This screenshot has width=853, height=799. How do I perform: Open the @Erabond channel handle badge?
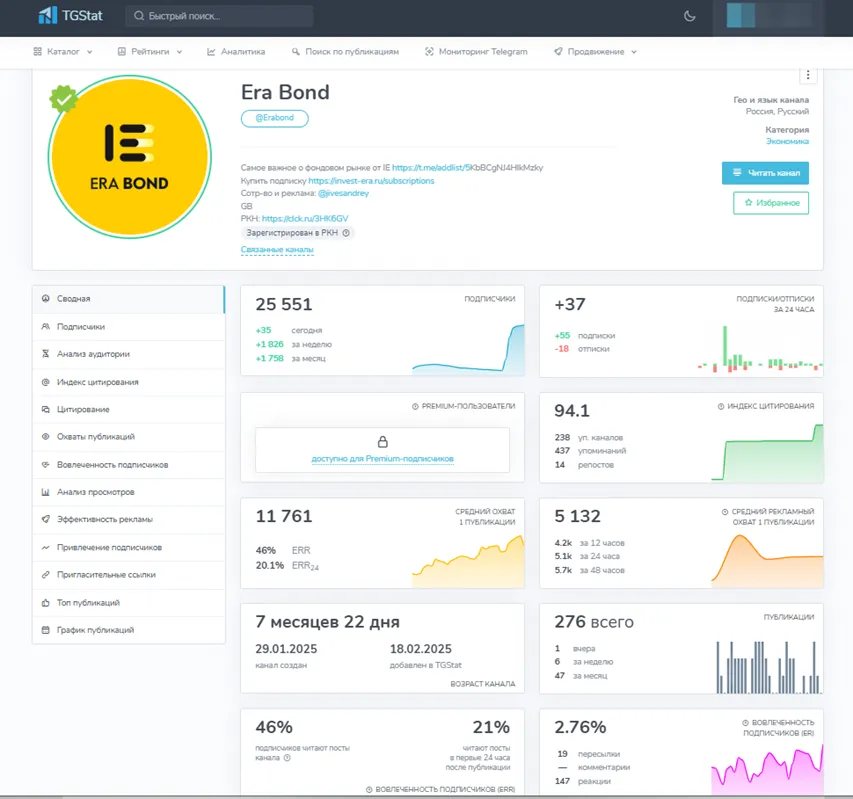[275, 118]
